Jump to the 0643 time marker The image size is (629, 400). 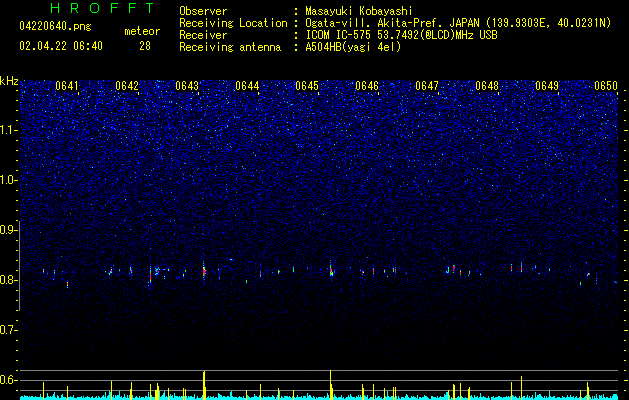click(x=187, y=86)
